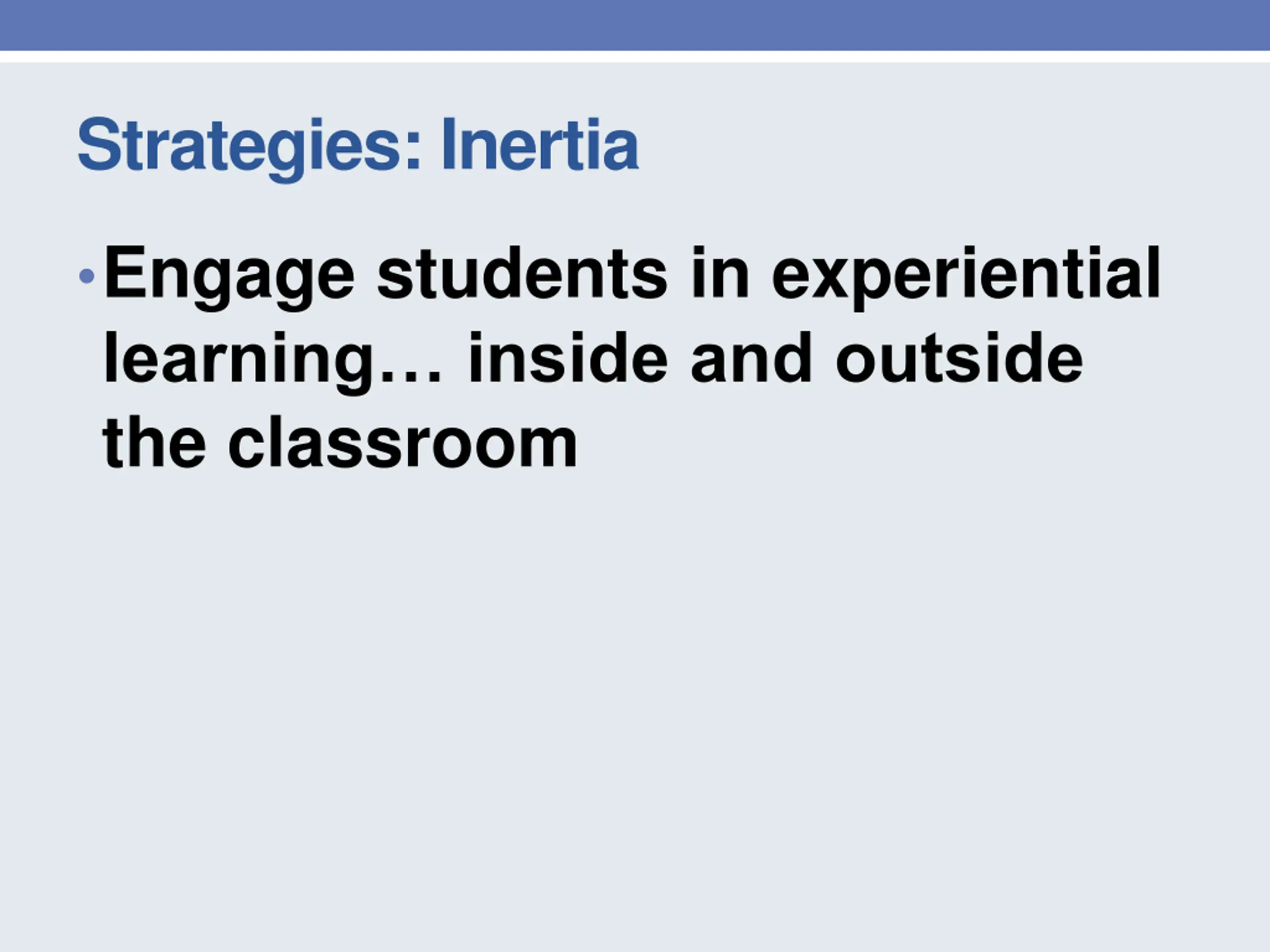
Task: Click the word 'experiential' in the first line
Action: coord(966,277)
